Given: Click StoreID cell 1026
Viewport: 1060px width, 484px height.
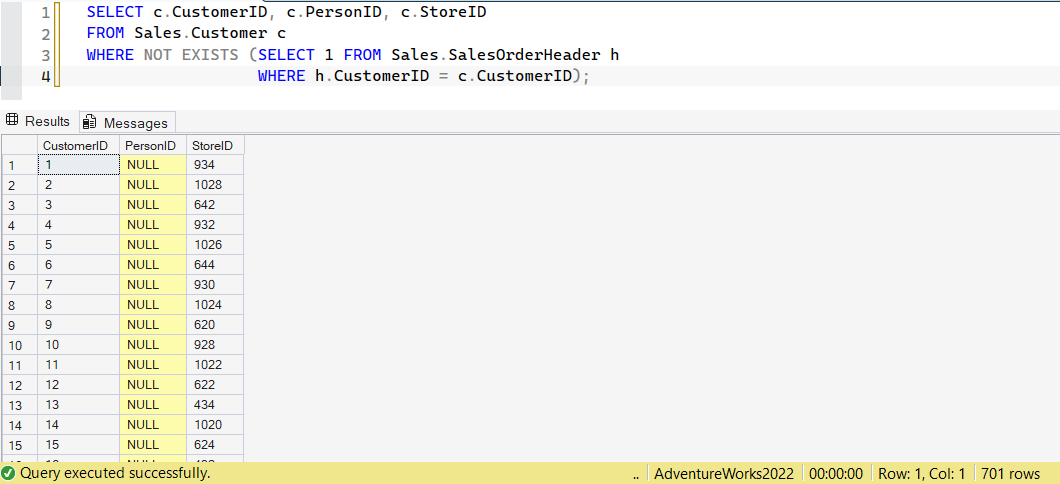Looking at the screenshot, I should [x=215, y=245].
